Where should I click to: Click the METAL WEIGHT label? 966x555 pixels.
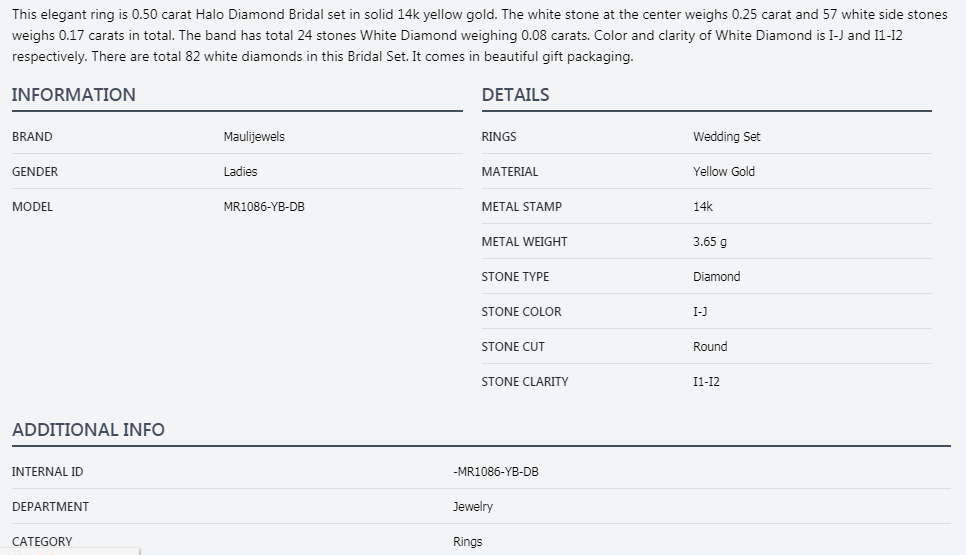click(x=524, y=242)
